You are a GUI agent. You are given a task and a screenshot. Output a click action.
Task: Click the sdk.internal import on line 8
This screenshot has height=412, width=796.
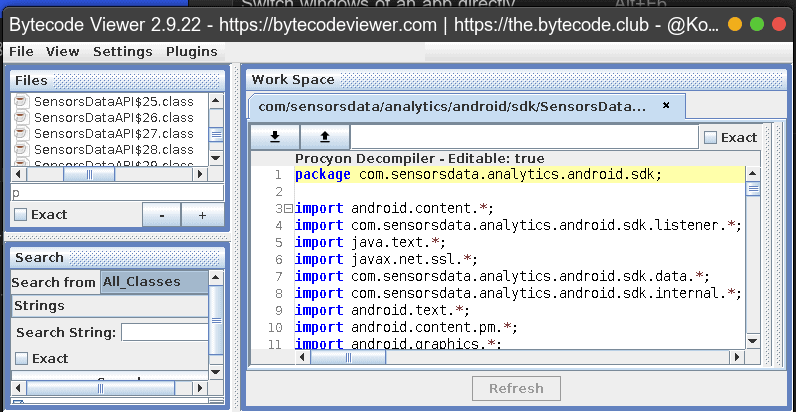tap(519, 293)
